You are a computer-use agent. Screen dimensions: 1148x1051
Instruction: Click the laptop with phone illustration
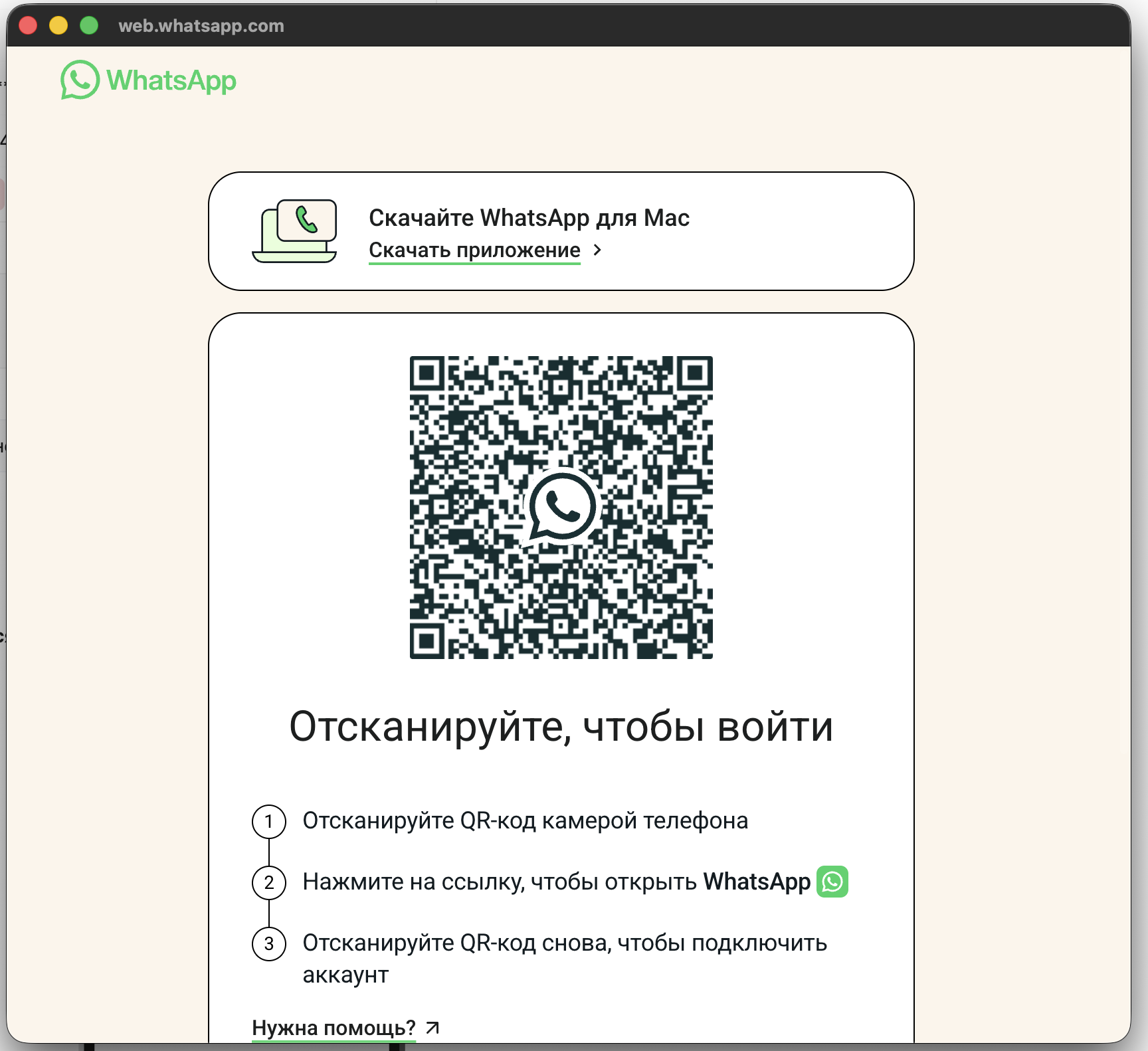(x=294, y=231)
